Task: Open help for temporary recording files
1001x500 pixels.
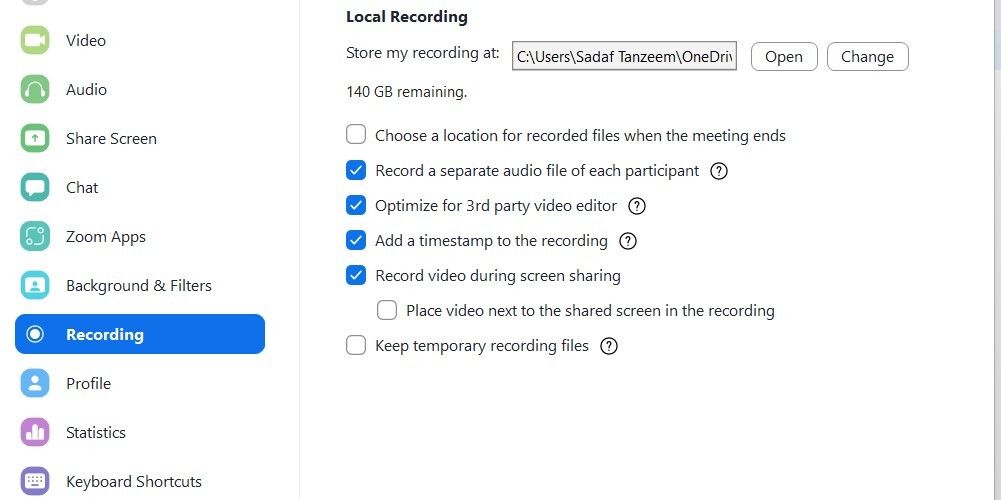Action: coord(610,346)
